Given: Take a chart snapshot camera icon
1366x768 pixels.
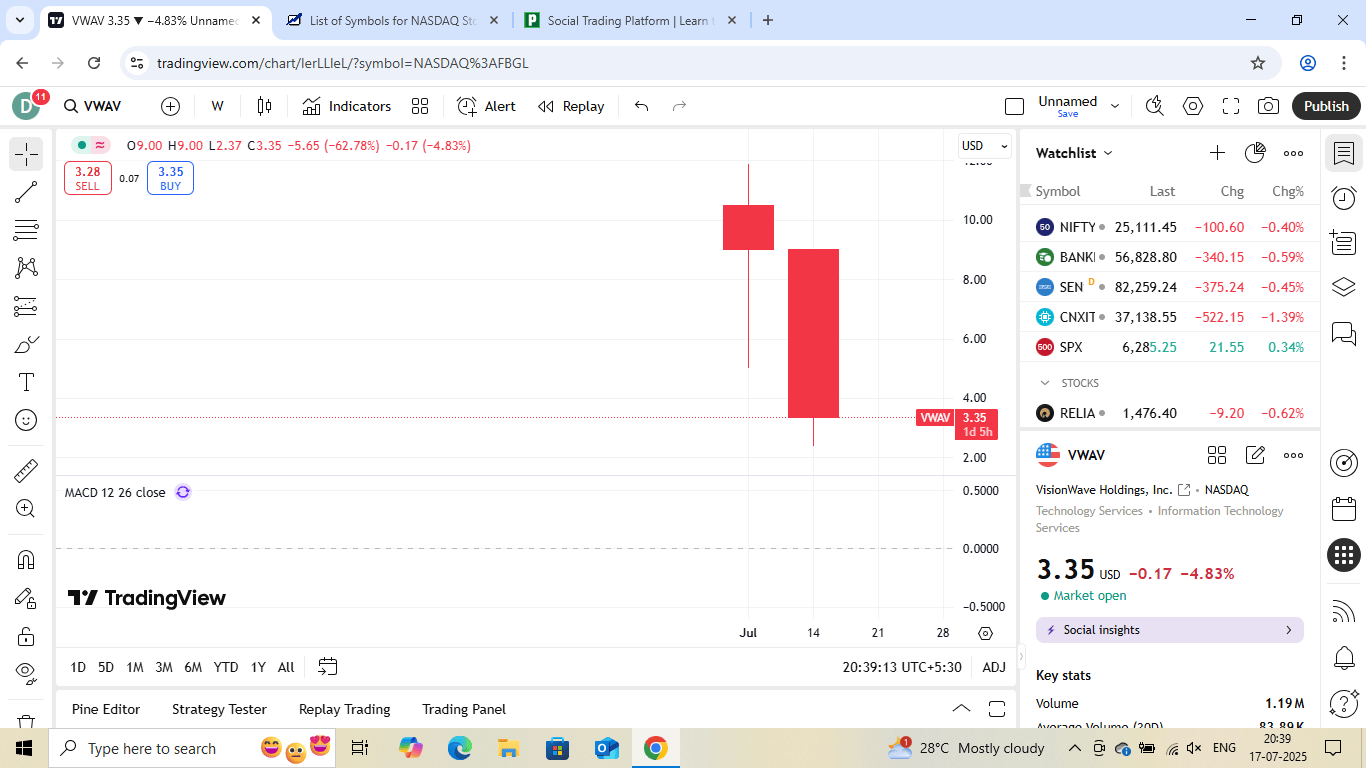Looking at the screenshot, I should [x=1269, y=106].
